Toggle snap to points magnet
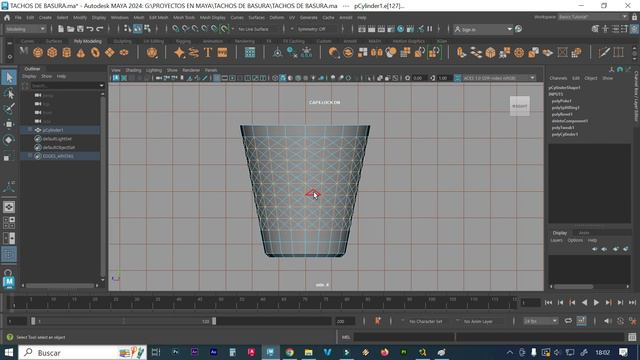 (x=195, y=29)
